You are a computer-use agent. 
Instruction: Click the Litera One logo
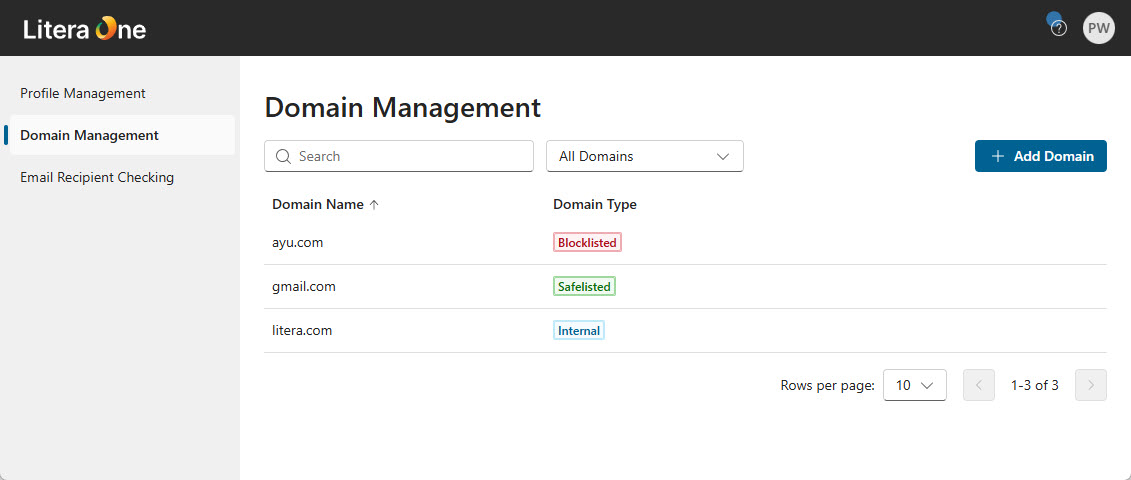tap(84, 29)
